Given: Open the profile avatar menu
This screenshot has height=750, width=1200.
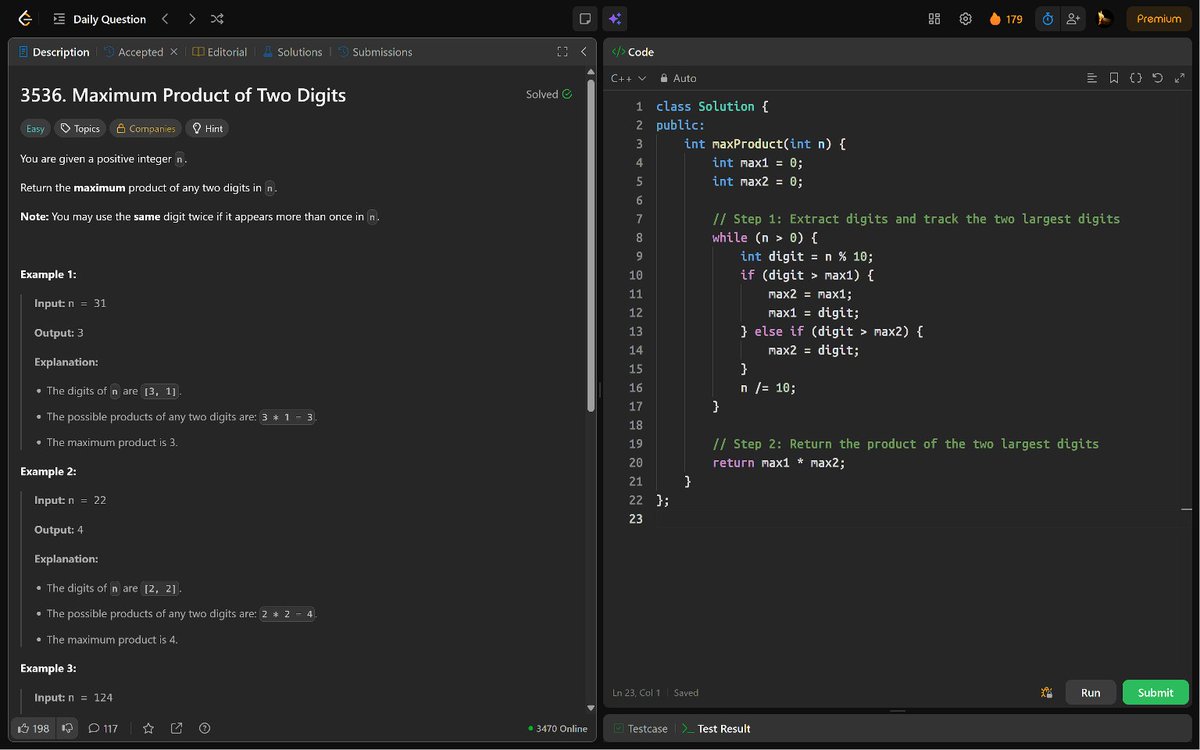Looking at the screenshot, I should pos(1104,19).
